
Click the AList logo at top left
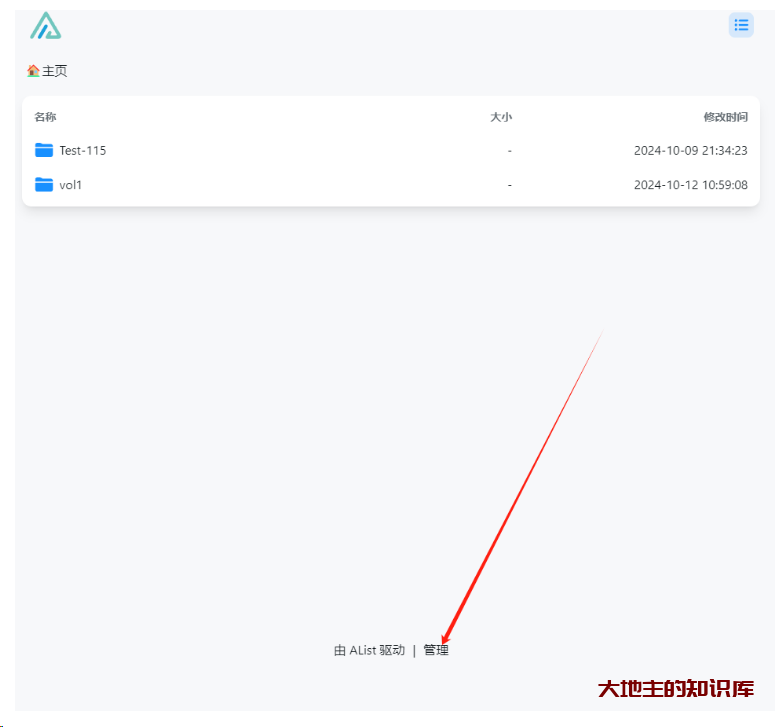[46, 26]
